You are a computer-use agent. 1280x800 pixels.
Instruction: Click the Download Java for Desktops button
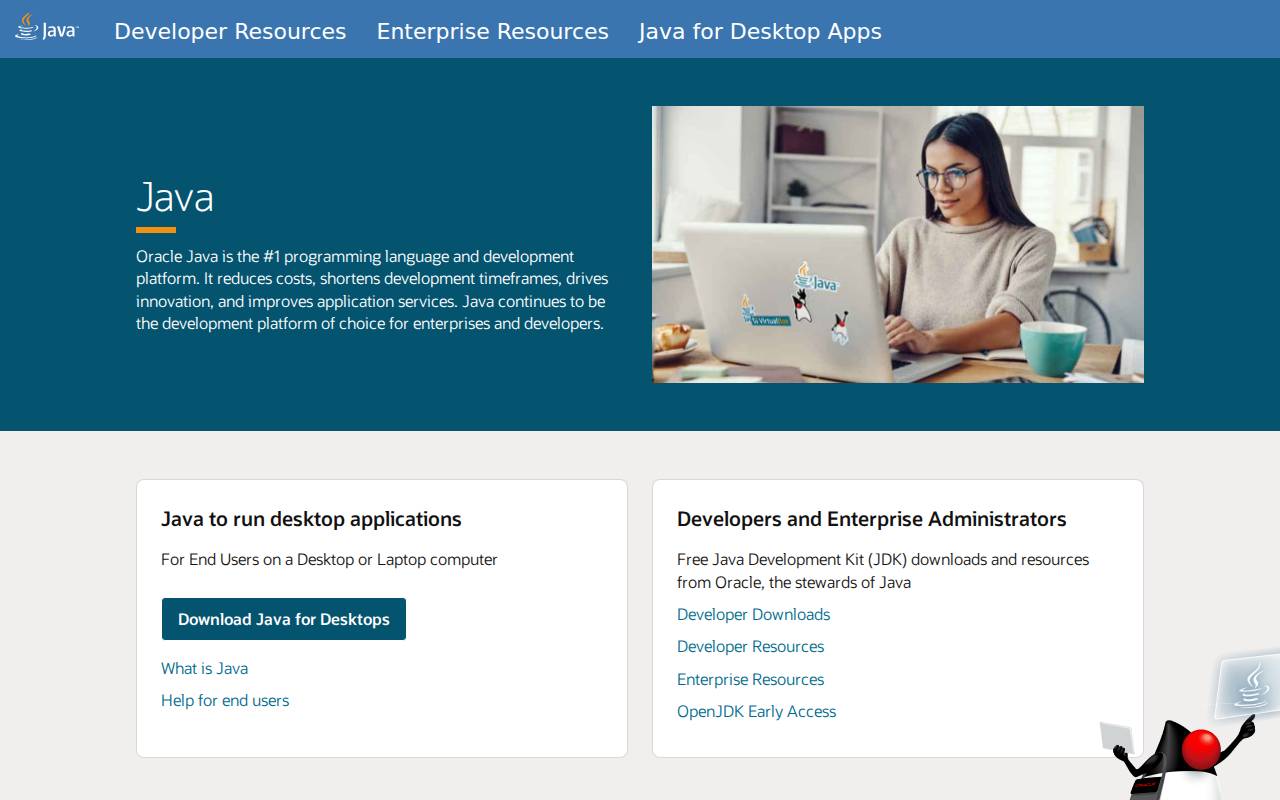[x=284, y=619]
